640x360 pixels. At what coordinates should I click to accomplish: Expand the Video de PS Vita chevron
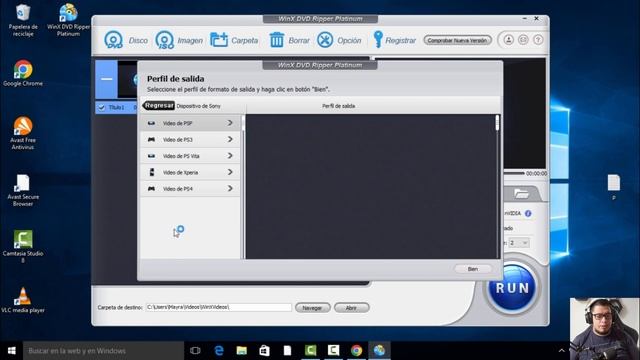tap(230, 156)
